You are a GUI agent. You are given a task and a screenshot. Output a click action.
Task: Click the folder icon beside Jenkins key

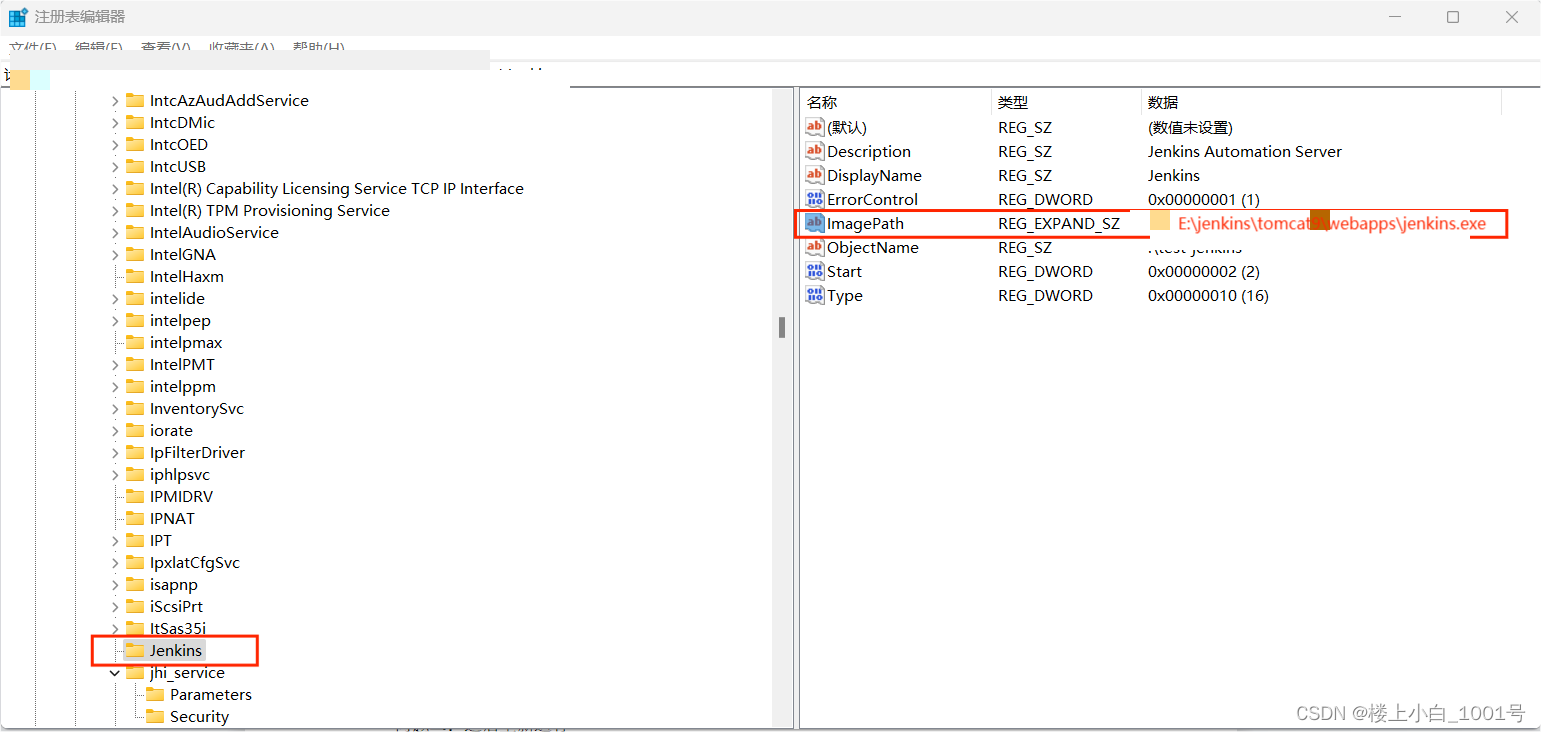[x=135, y=650]
